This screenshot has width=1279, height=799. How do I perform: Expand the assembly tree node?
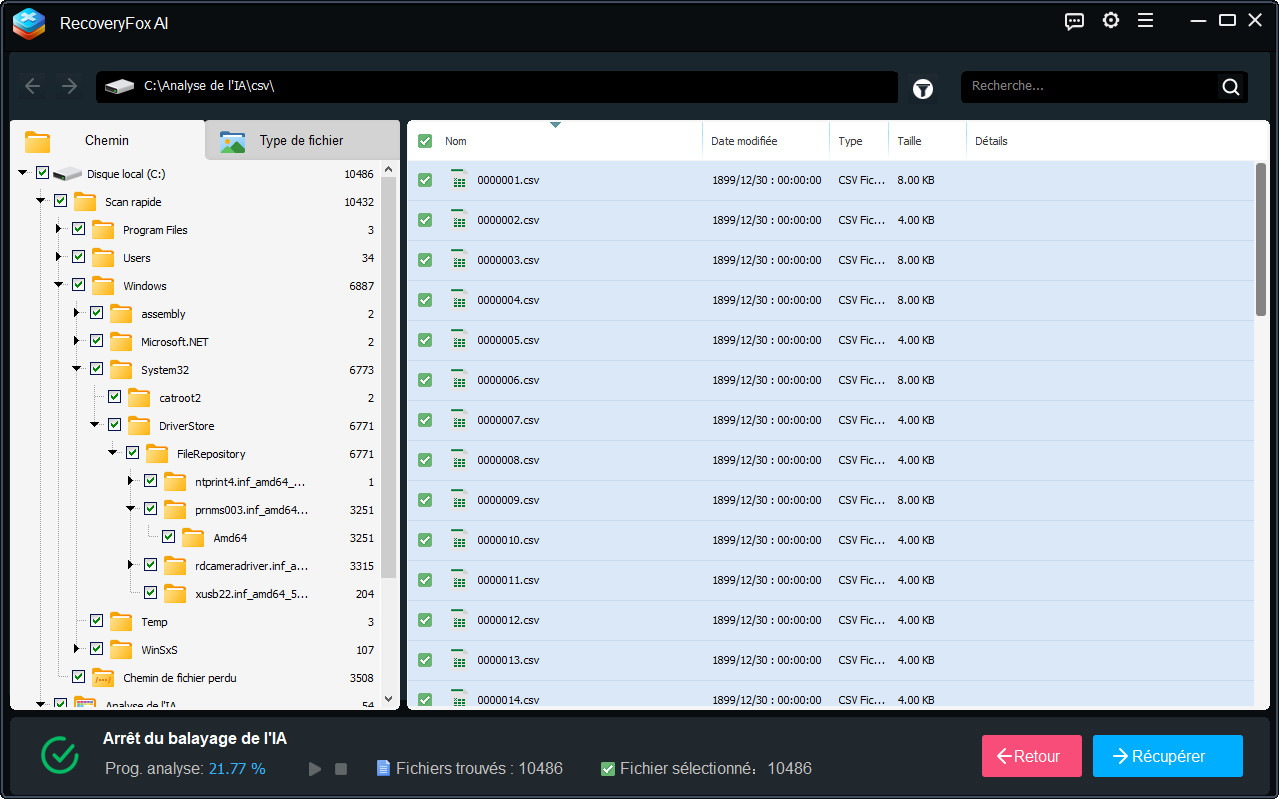[77, 313]
